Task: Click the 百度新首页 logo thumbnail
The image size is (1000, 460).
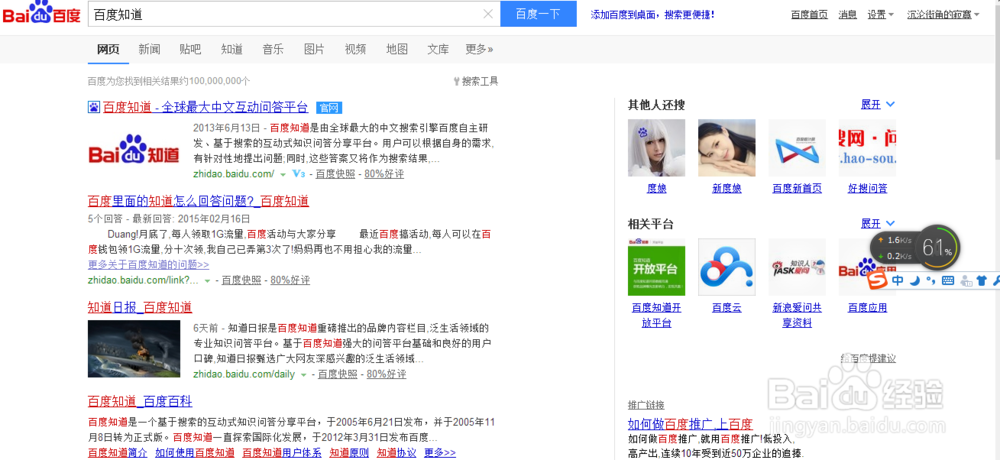Action: tap(797, 147)
